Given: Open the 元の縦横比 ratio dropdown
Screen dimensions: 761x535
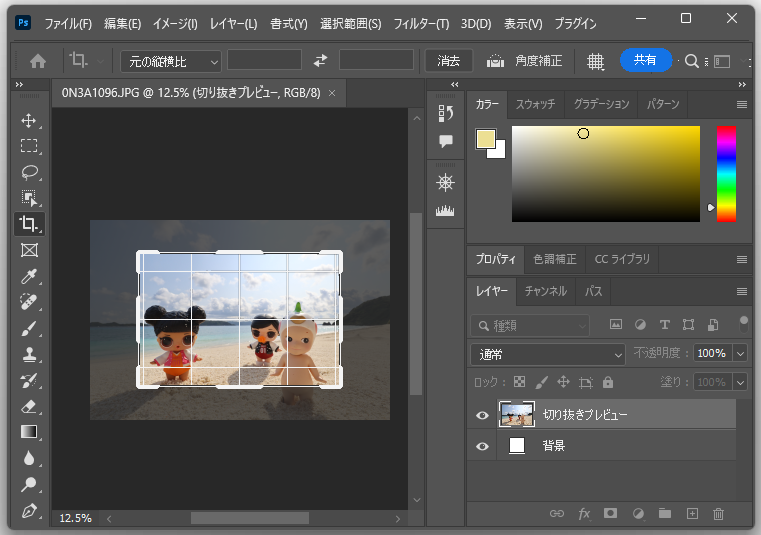Looking at the screenshot, I should click(x=171, y=62).
